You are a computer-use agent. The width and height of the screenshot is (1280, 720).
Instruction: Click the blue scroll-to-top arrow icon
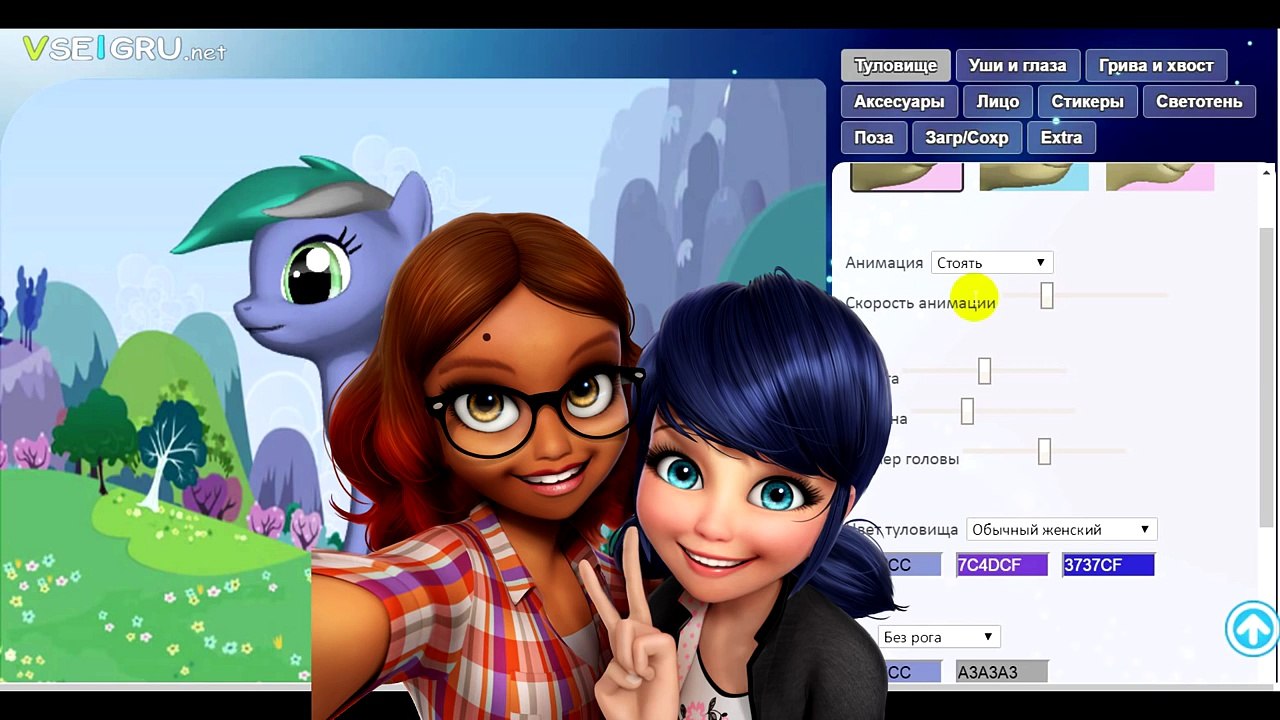(1252, 628)
